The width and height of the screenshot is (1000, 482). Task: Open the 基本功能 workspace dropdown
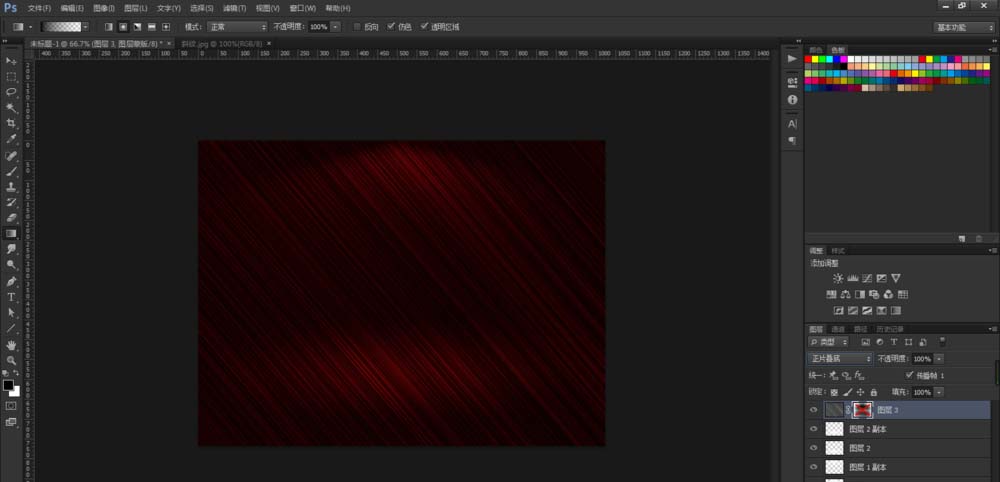tap(964, 27)
